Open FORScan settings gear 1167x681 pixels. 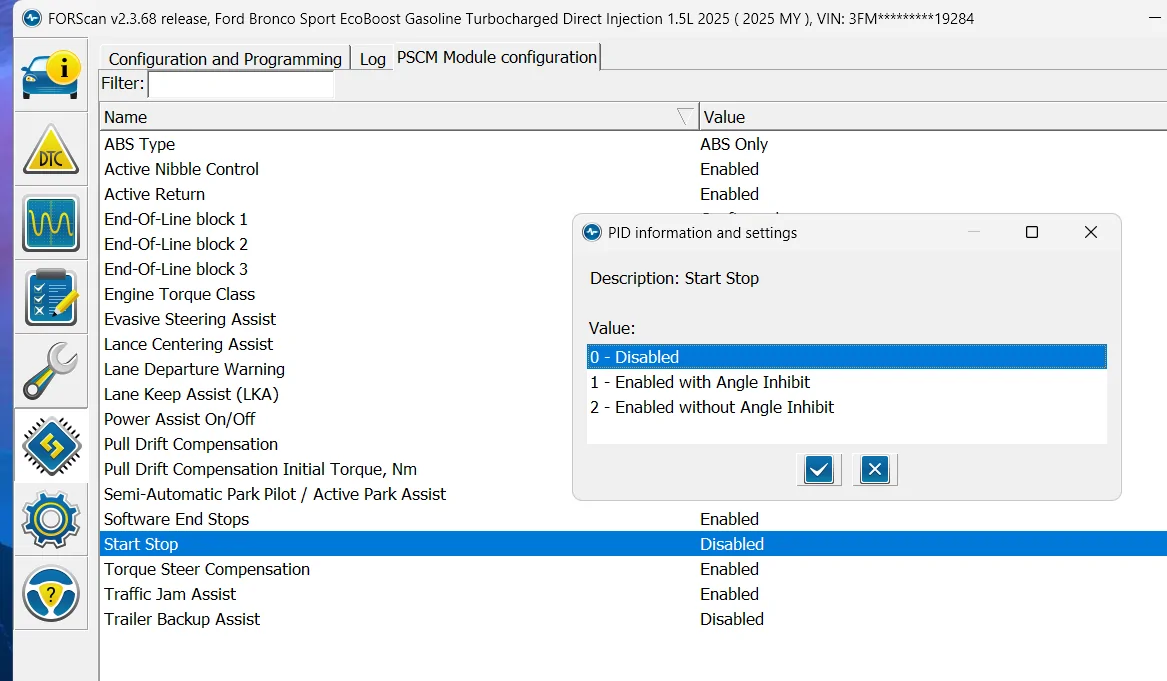point(50,519)
